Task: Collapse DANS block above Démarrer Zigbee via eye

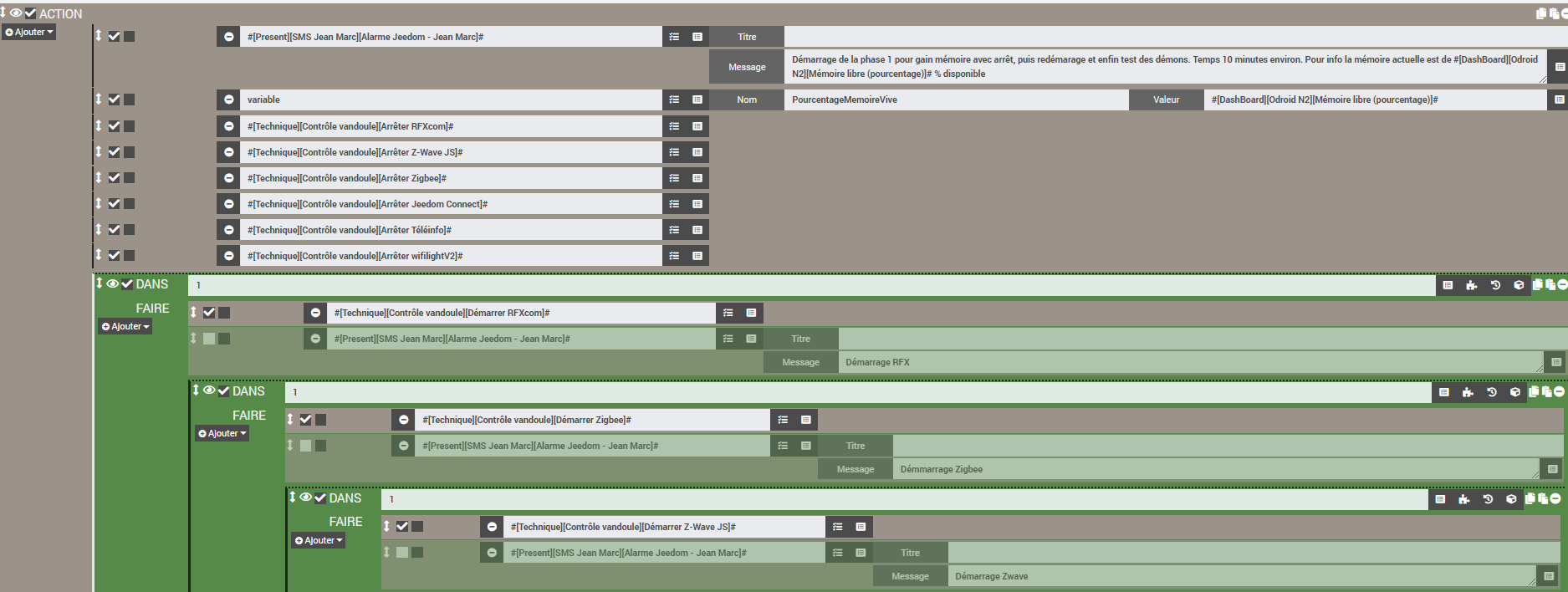Action: point(209,390)
